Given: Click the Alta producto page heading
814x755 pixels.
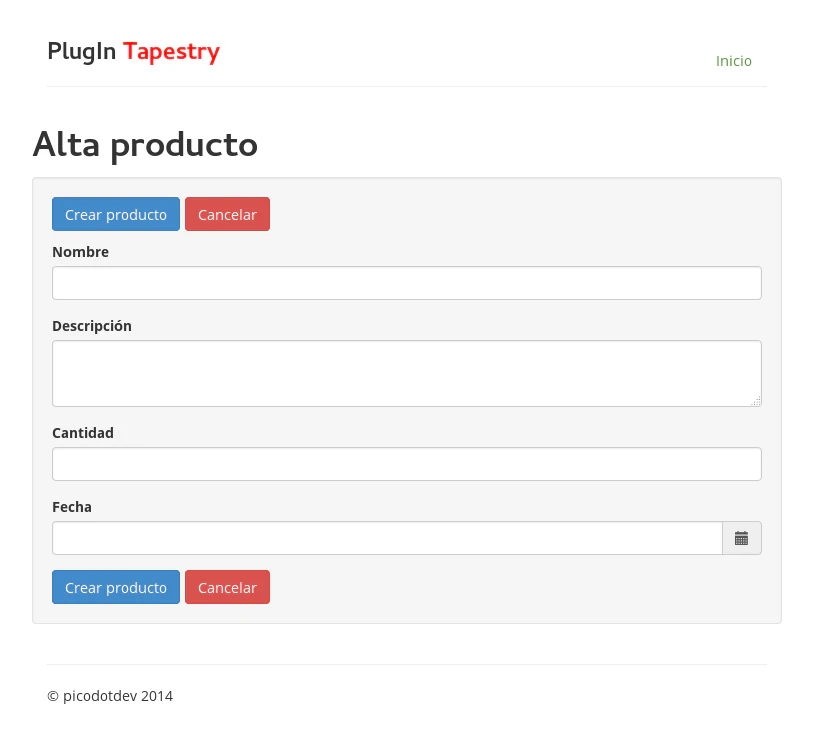Looking at the screenshot, I should 145,145.
